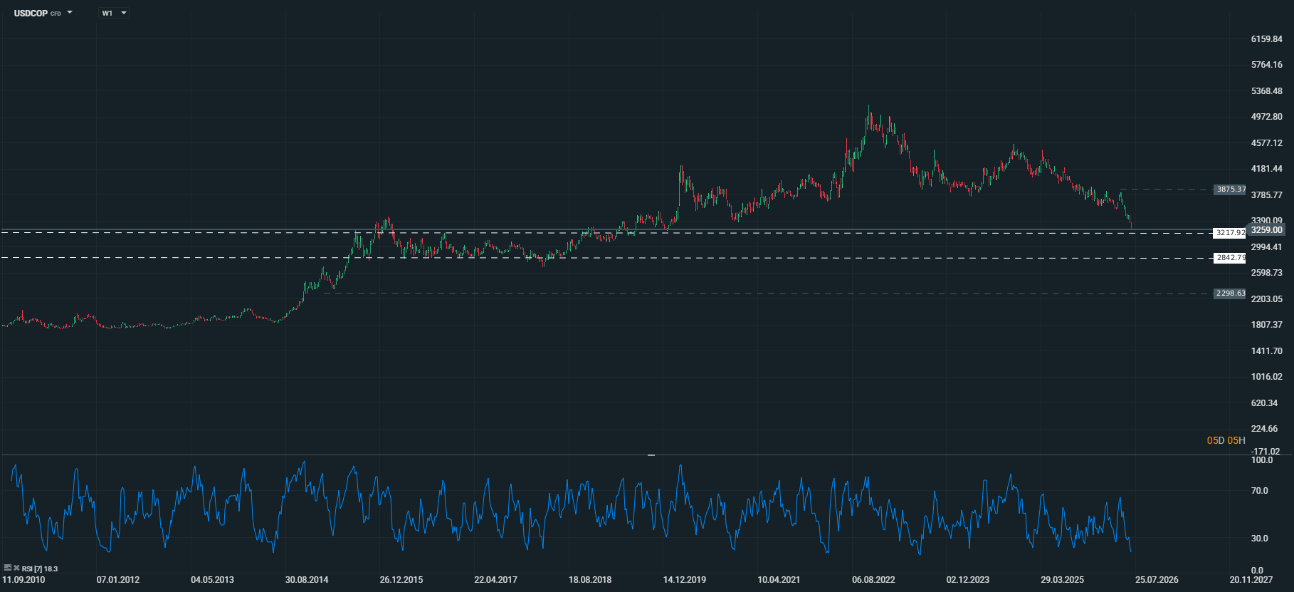Click price axis label 1016.02

coord(1266,377)
